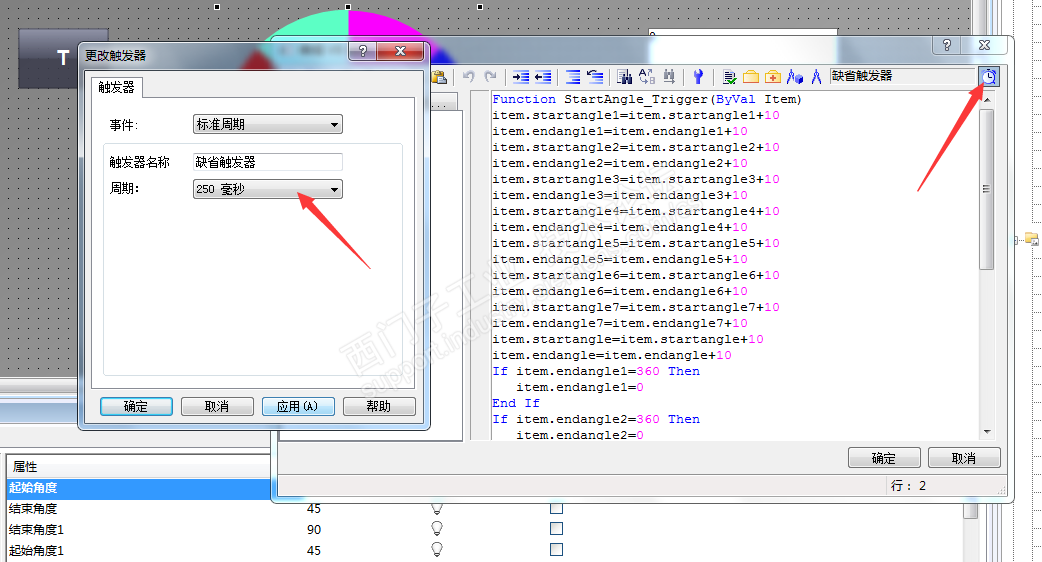Edit the 触发器名称 input field
Viewport: 1042px width, 562px height.
tap(268, 162)
